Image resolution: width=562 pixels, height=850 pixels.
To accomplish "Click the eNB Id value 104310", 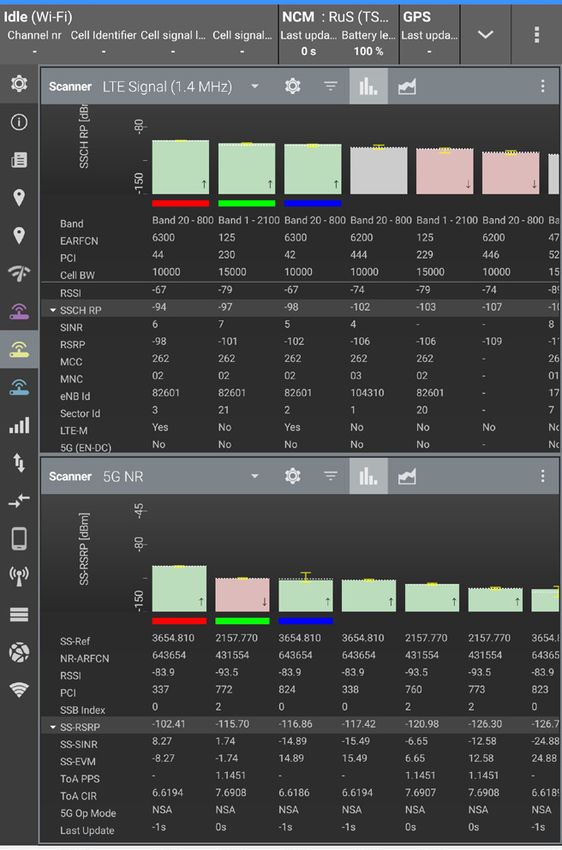I will click(367, 392).
